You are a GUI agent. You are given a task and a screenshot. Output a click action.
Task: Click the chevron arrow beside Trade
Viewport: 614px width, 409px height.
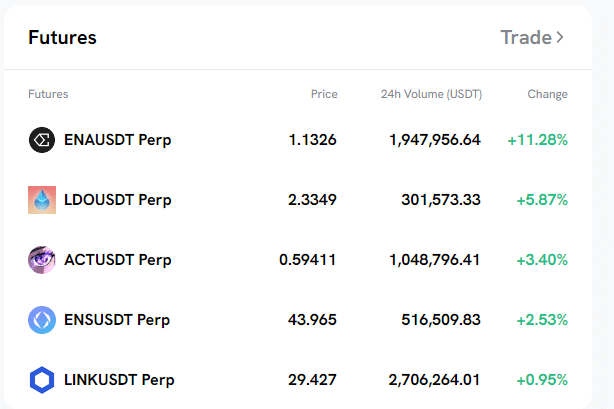(x=560, y=38)
